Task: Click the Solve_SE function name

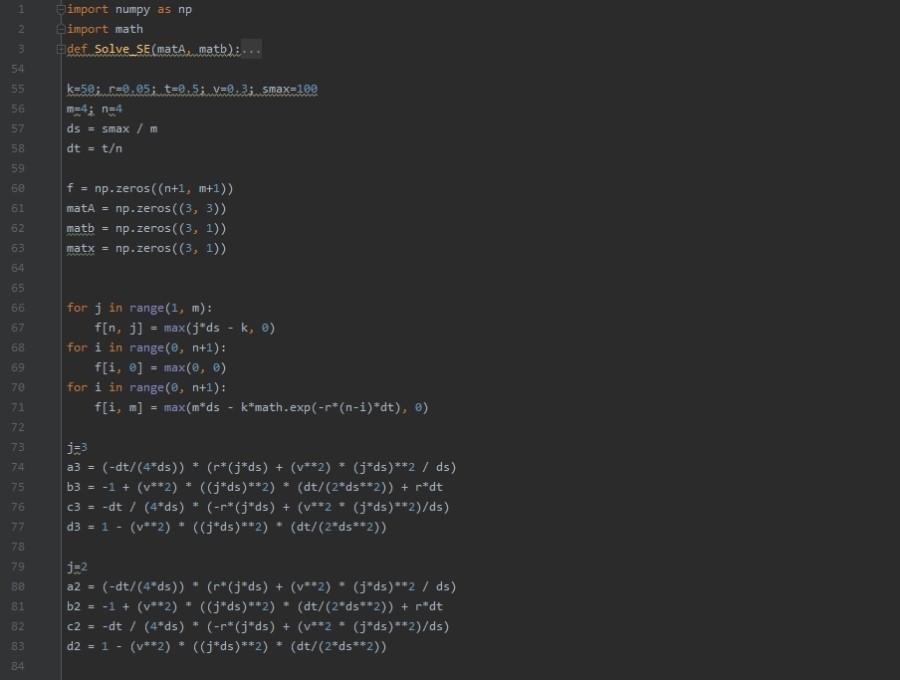Action: tap(127, 49)
